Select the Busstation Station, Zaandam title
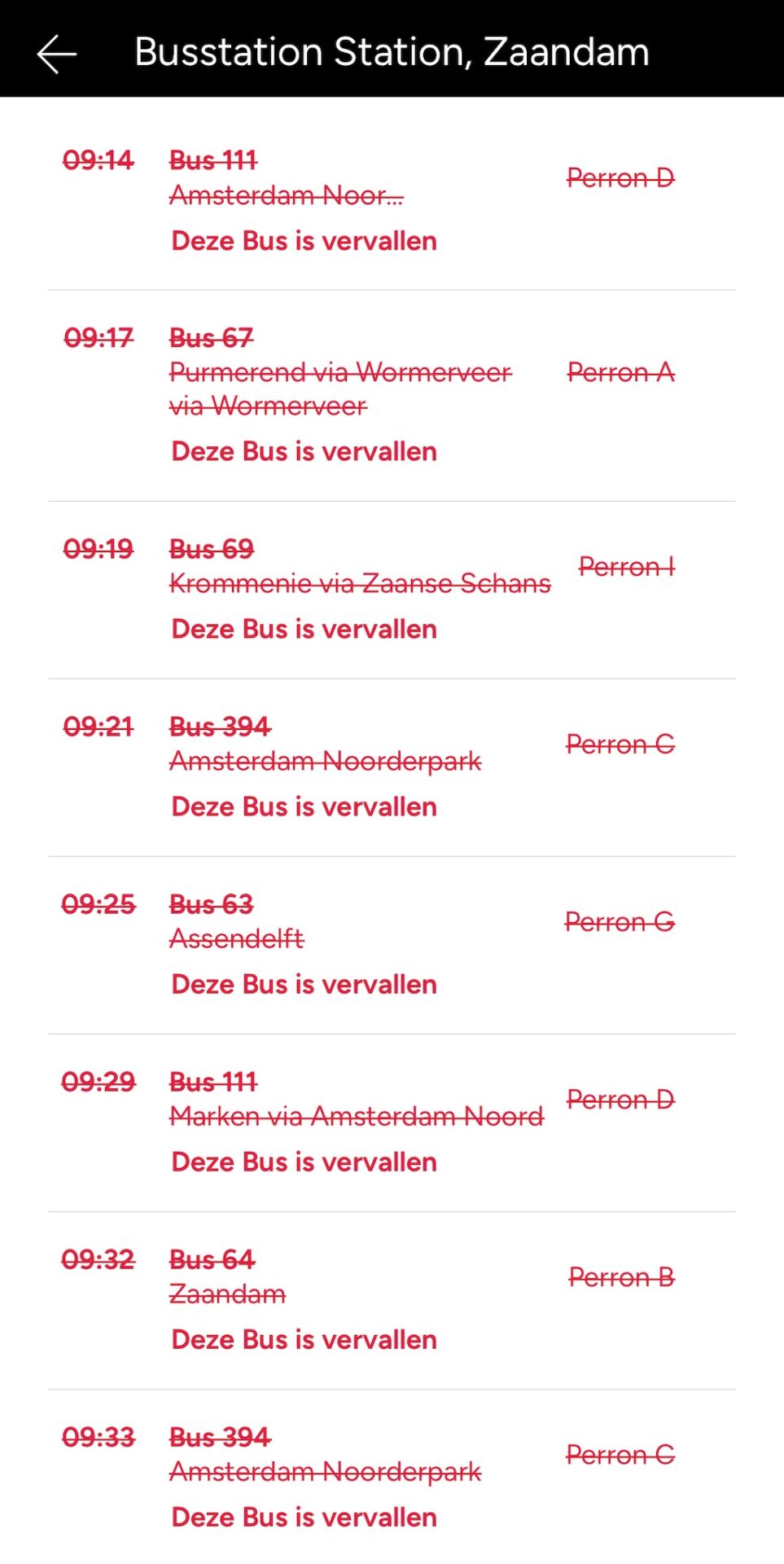Viewport: 784px width, 1564px height. 392,52
